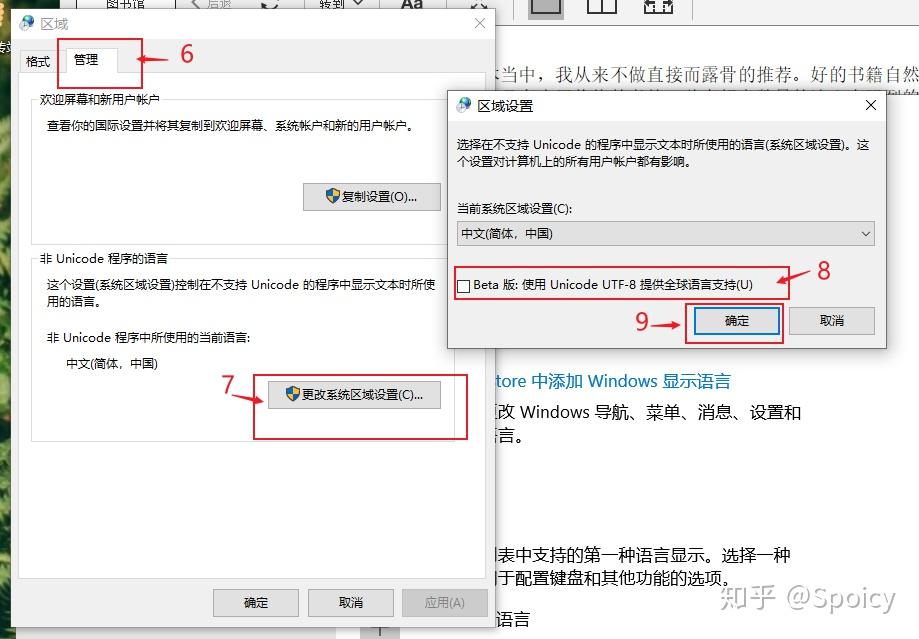Screen dimensions: 919x639
Task: Select the single-page view icon in reader toolbar
Action: [546, 6]
